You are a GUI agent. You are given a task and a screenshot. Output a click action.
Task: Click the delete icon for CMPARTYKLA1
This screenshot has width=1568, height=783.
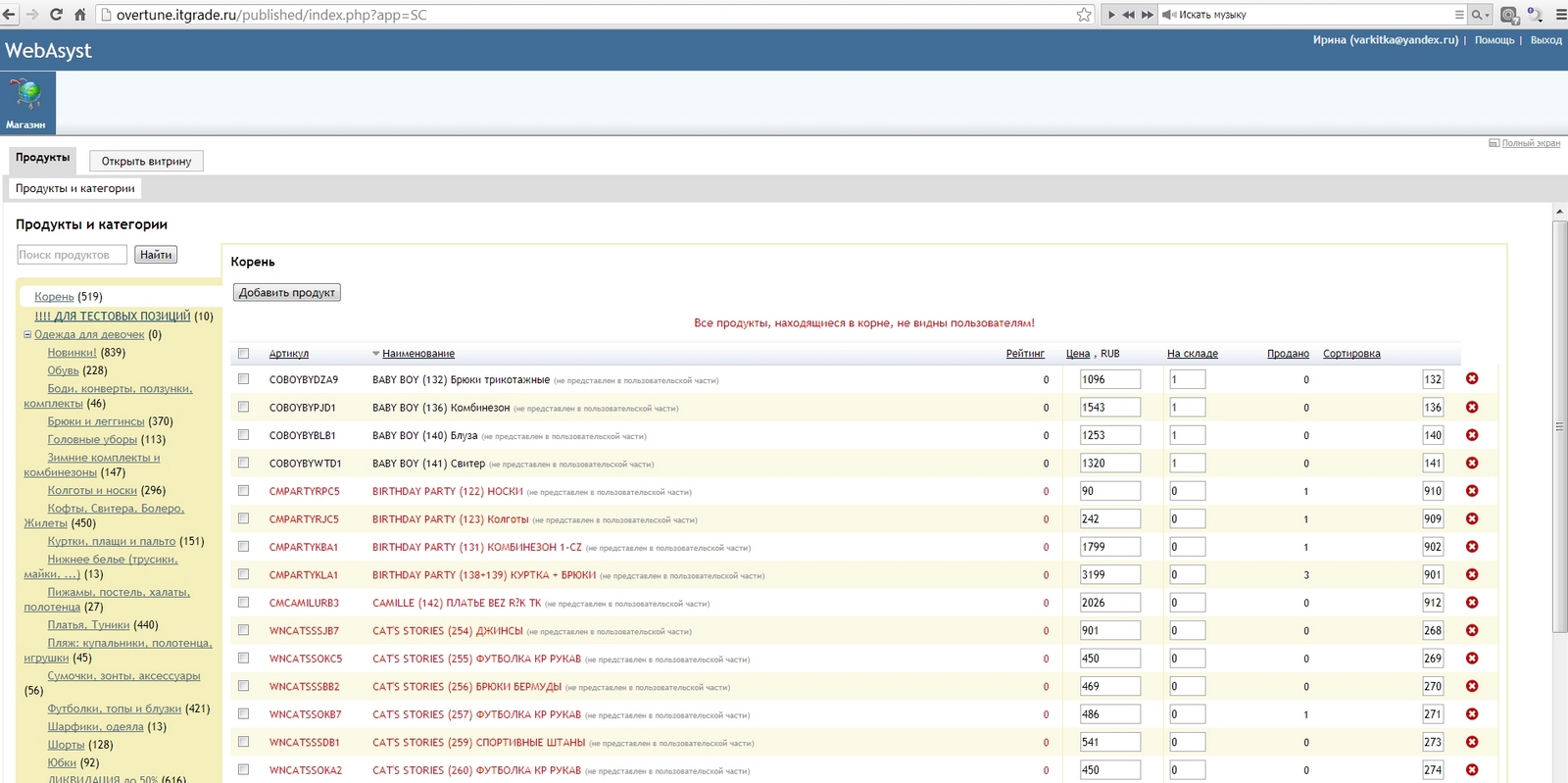(1472, 575)
